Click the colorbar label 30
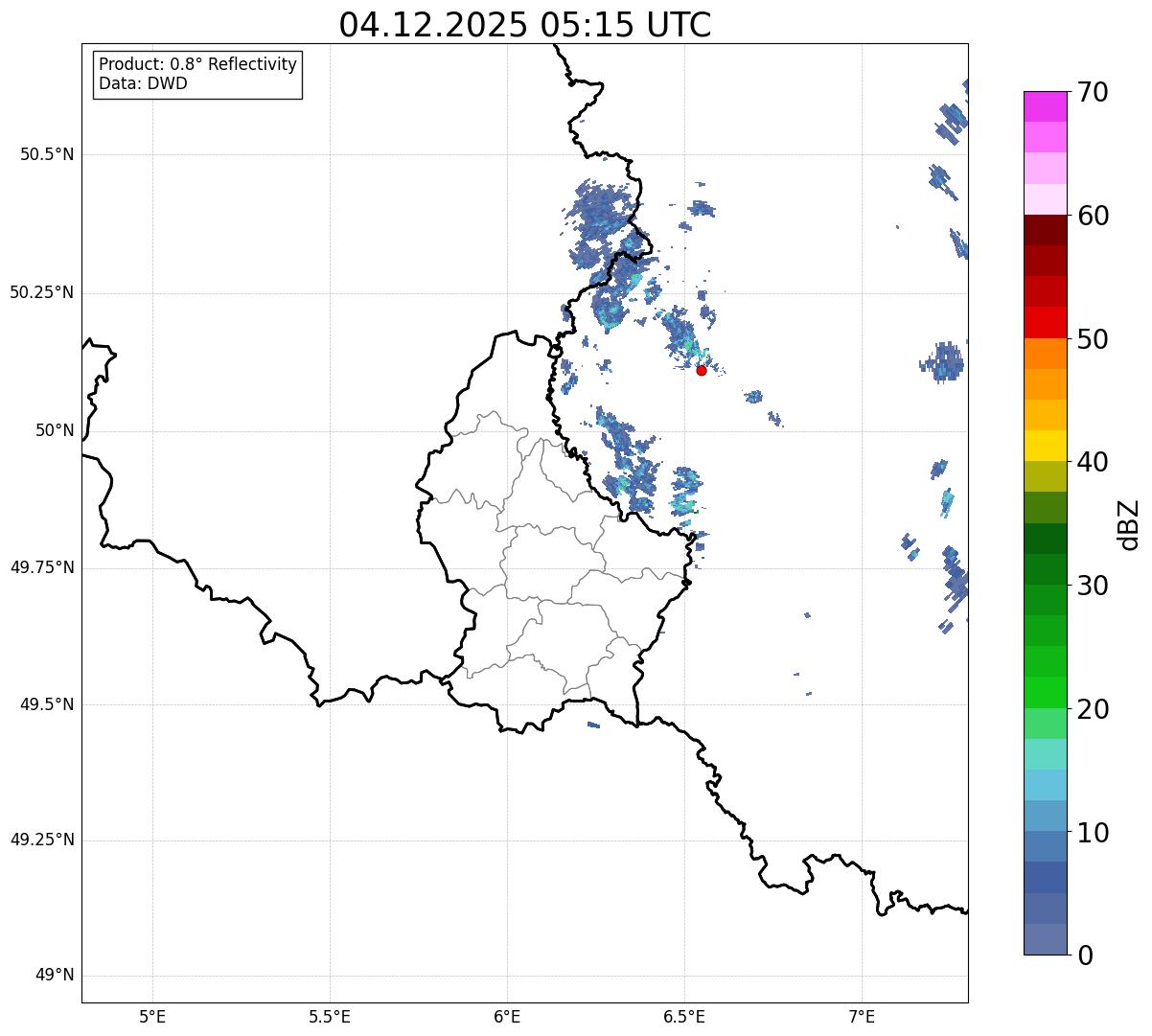 (x=1093, y=586)
